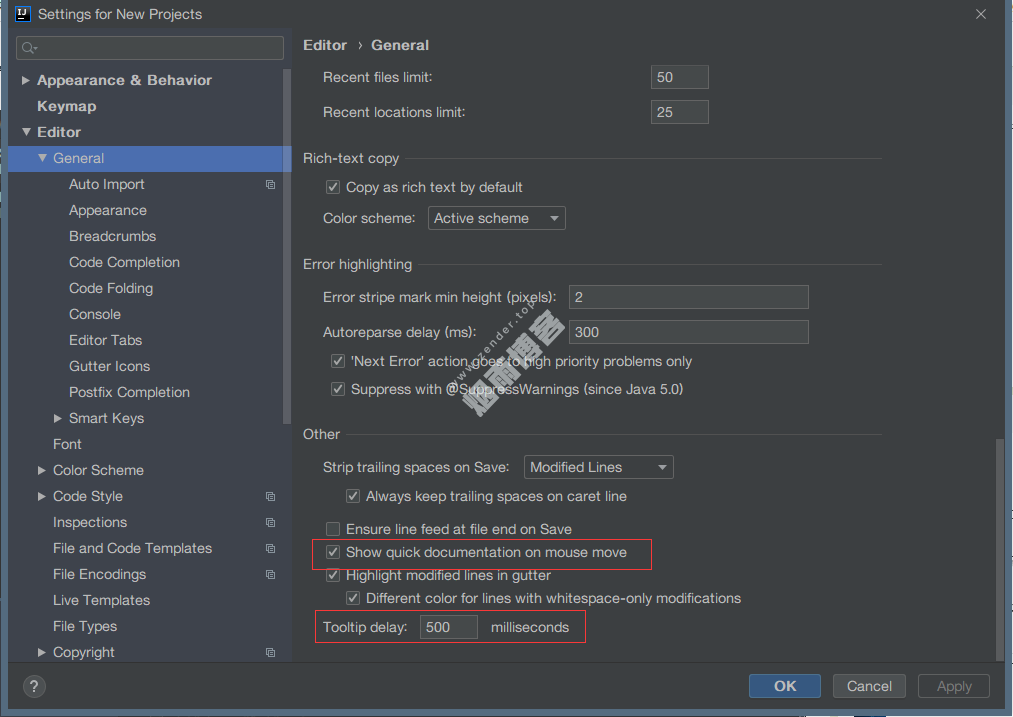Click the Tooltip delay input field
Screen dimensions: 1013x717
(448, 628)
